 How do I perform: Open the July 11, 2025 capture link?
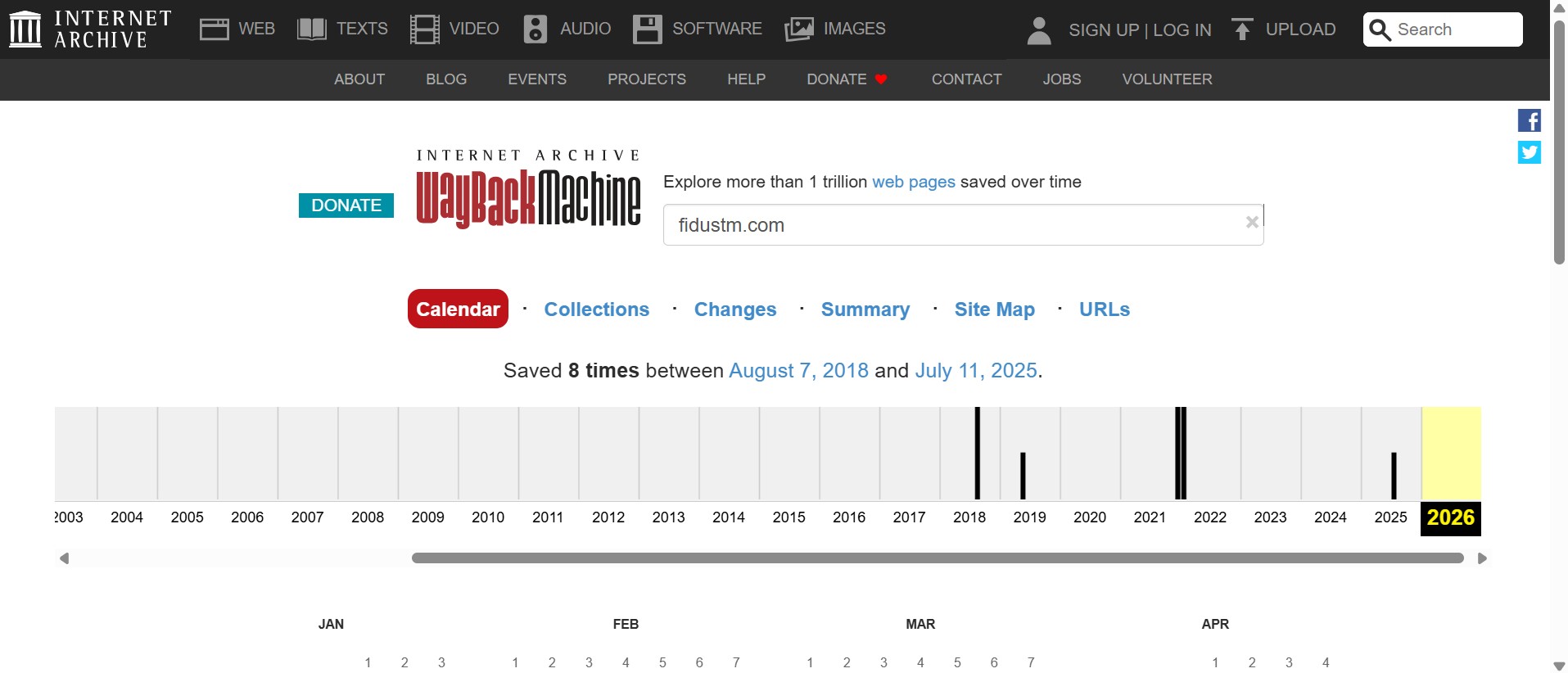976,371
